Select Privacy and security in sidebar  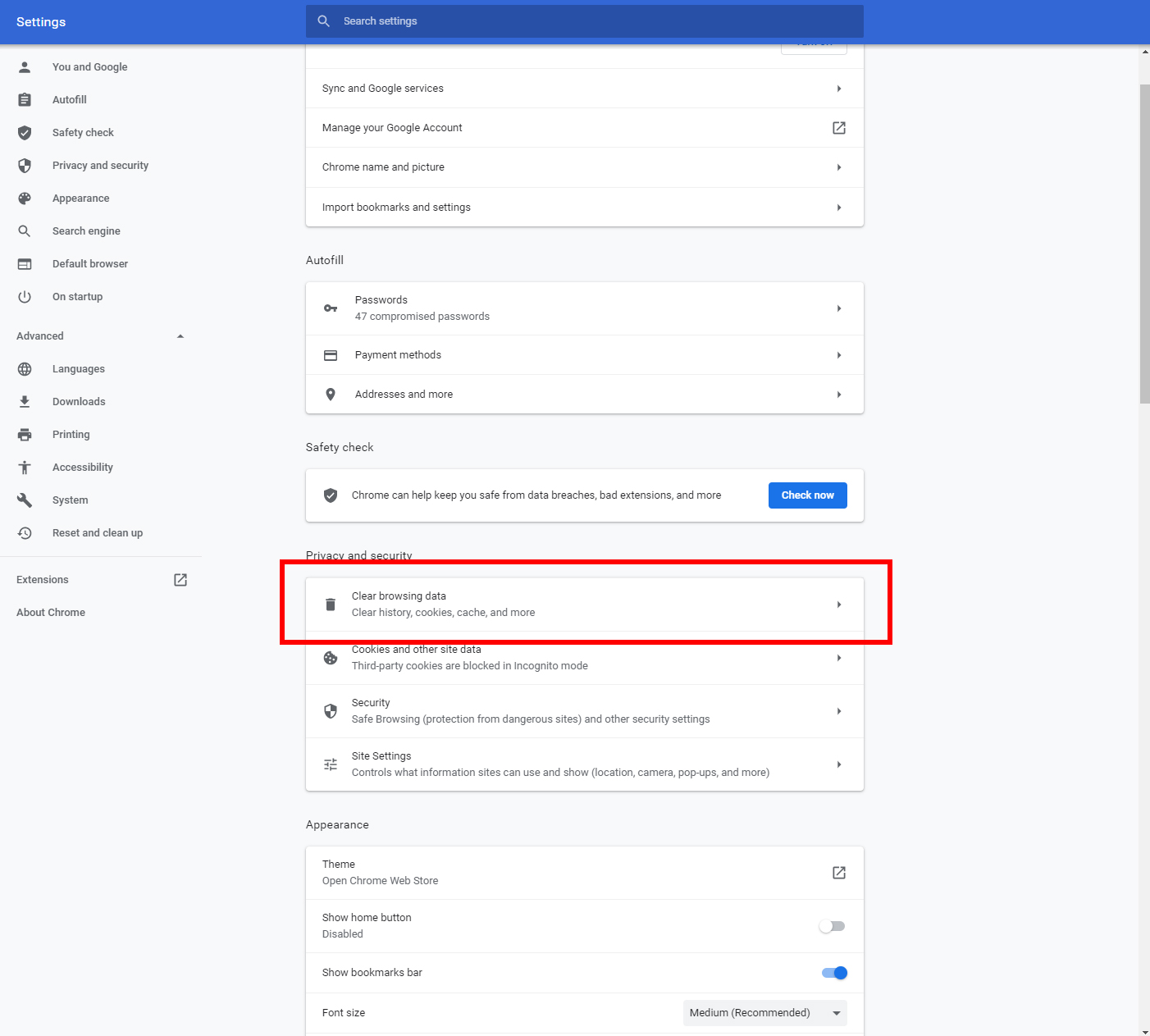100,166
